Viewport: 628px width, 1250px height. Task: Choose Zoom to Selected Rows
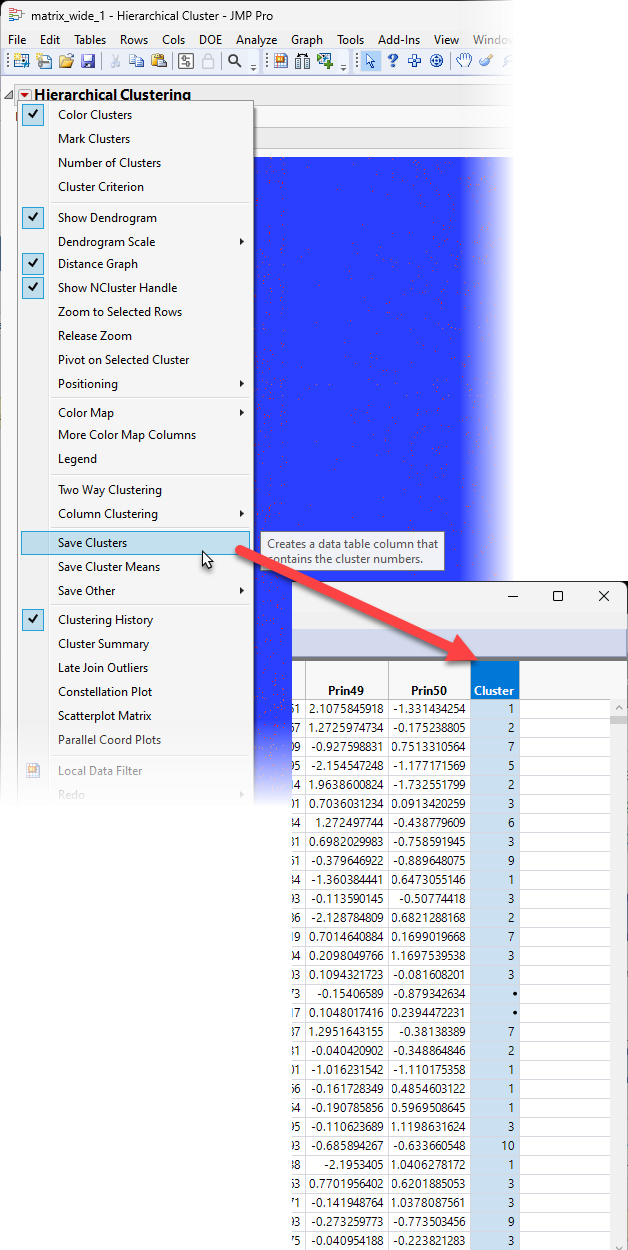click(x=135, y=312)
